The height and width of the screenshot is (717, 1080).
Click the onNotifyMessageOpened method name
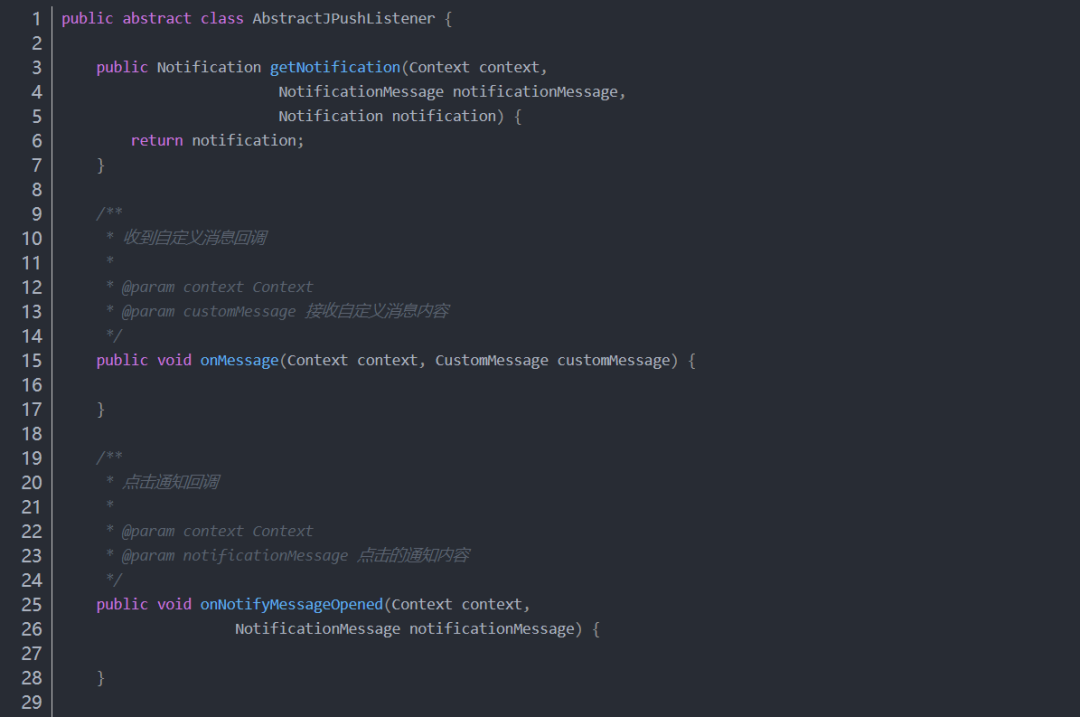pyautogui.click(x=291, y=605)
